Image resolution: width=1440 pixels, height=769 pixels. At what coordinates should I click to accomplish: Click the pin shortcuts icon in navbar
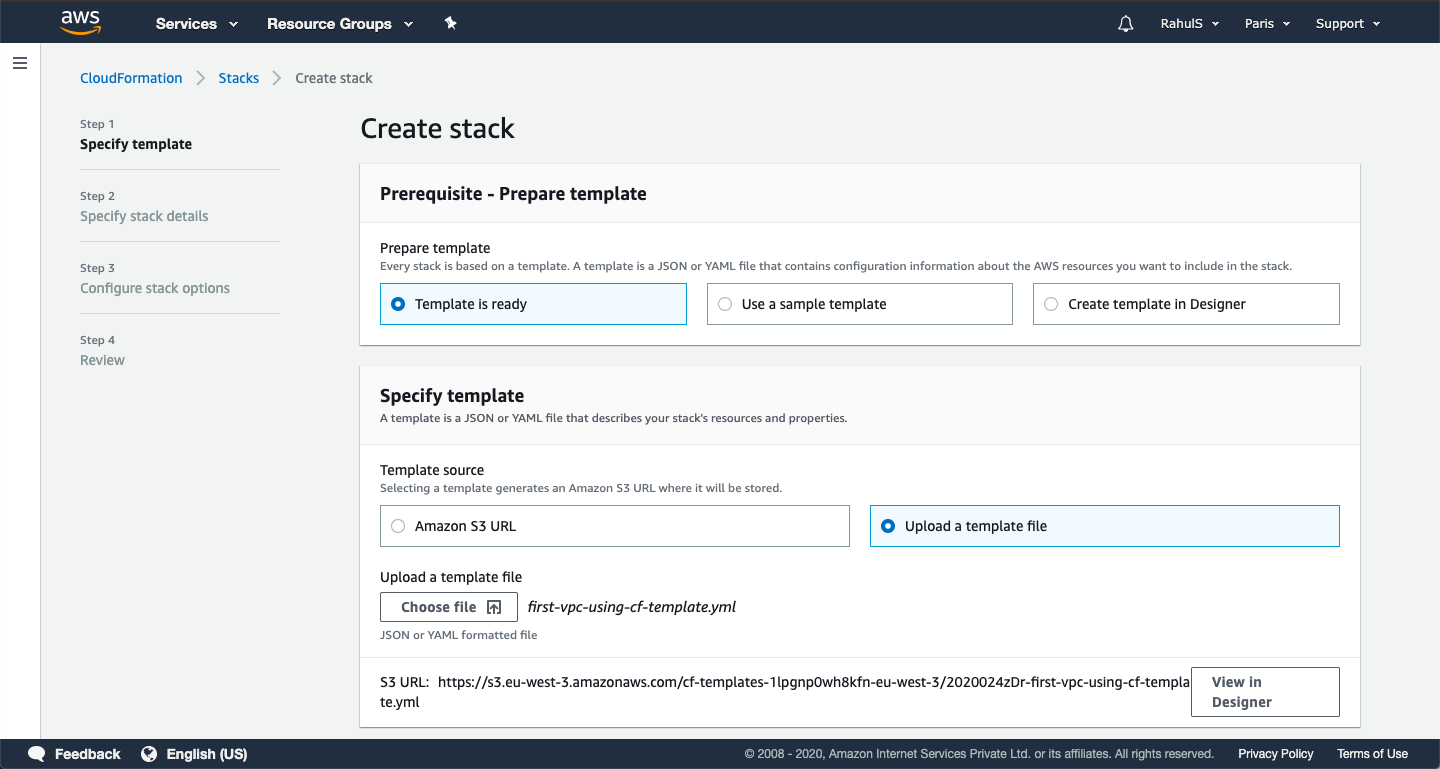tap(451, 23)
